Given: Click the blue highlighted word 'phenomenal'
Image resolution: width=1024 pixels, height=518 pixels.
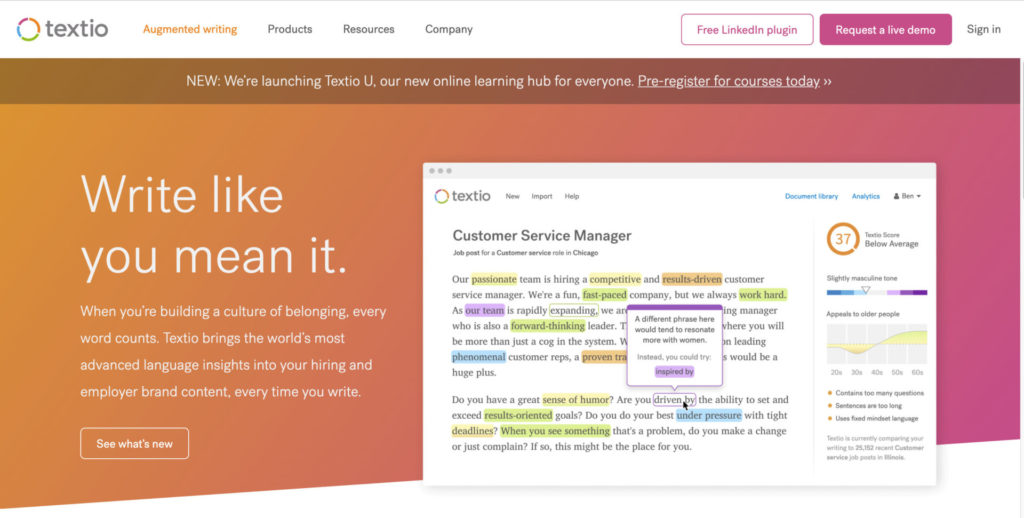Looking at the screenshot, I should coord(479,357).
